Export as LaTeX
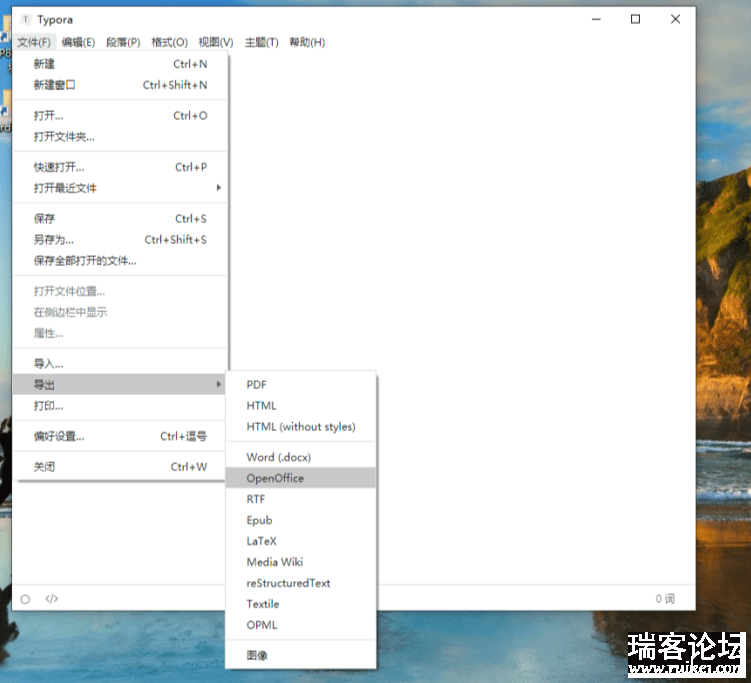The width and height of the screenshot is (751, 683). 301,541
